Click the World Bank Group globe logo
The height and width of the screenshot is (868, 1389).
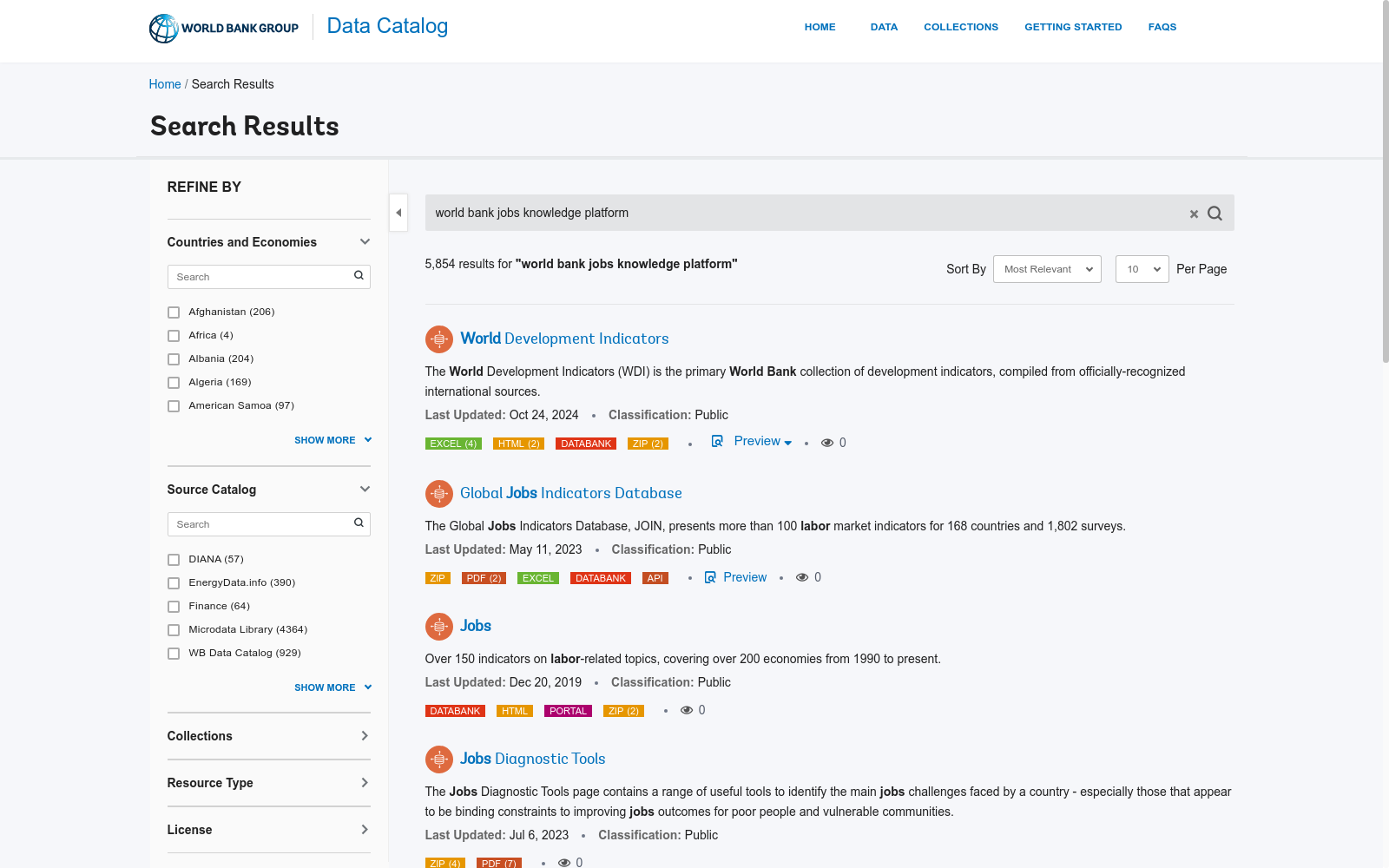(163, 28)
